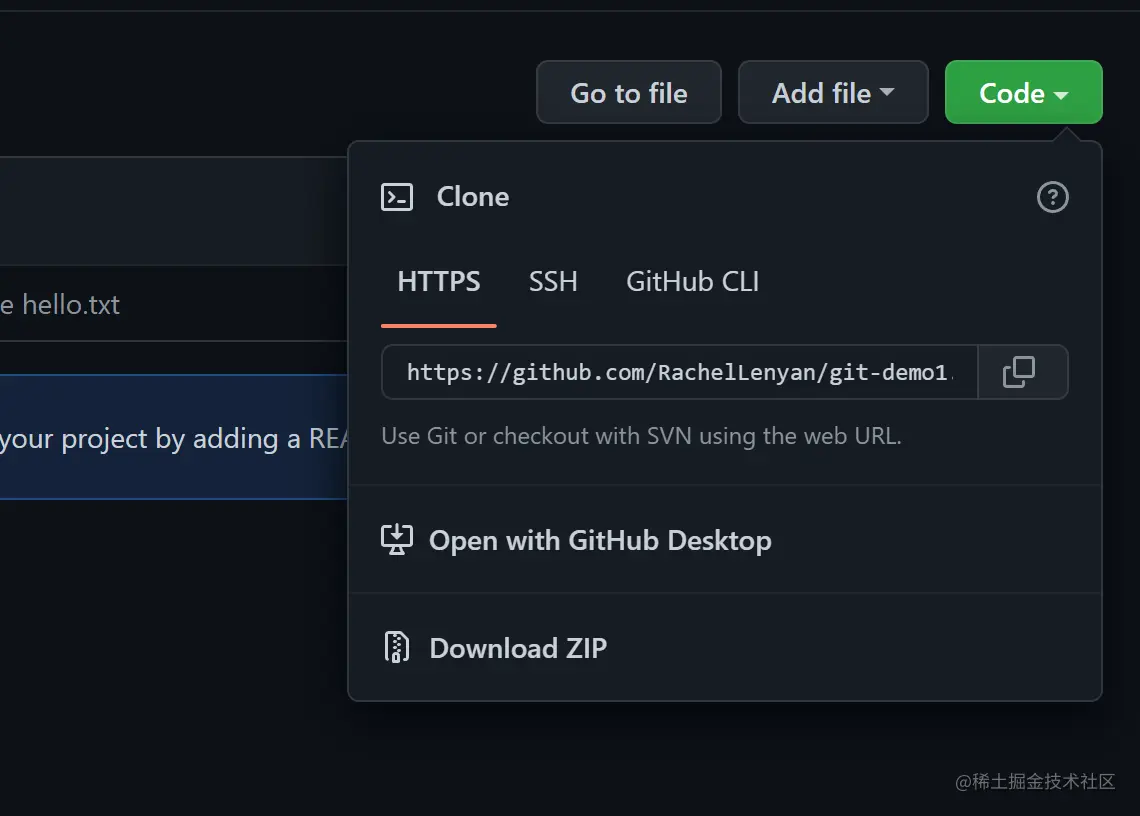Expand the Add file dropdown
This screenshot has width=1140, height=816.
tap(833, 92)
